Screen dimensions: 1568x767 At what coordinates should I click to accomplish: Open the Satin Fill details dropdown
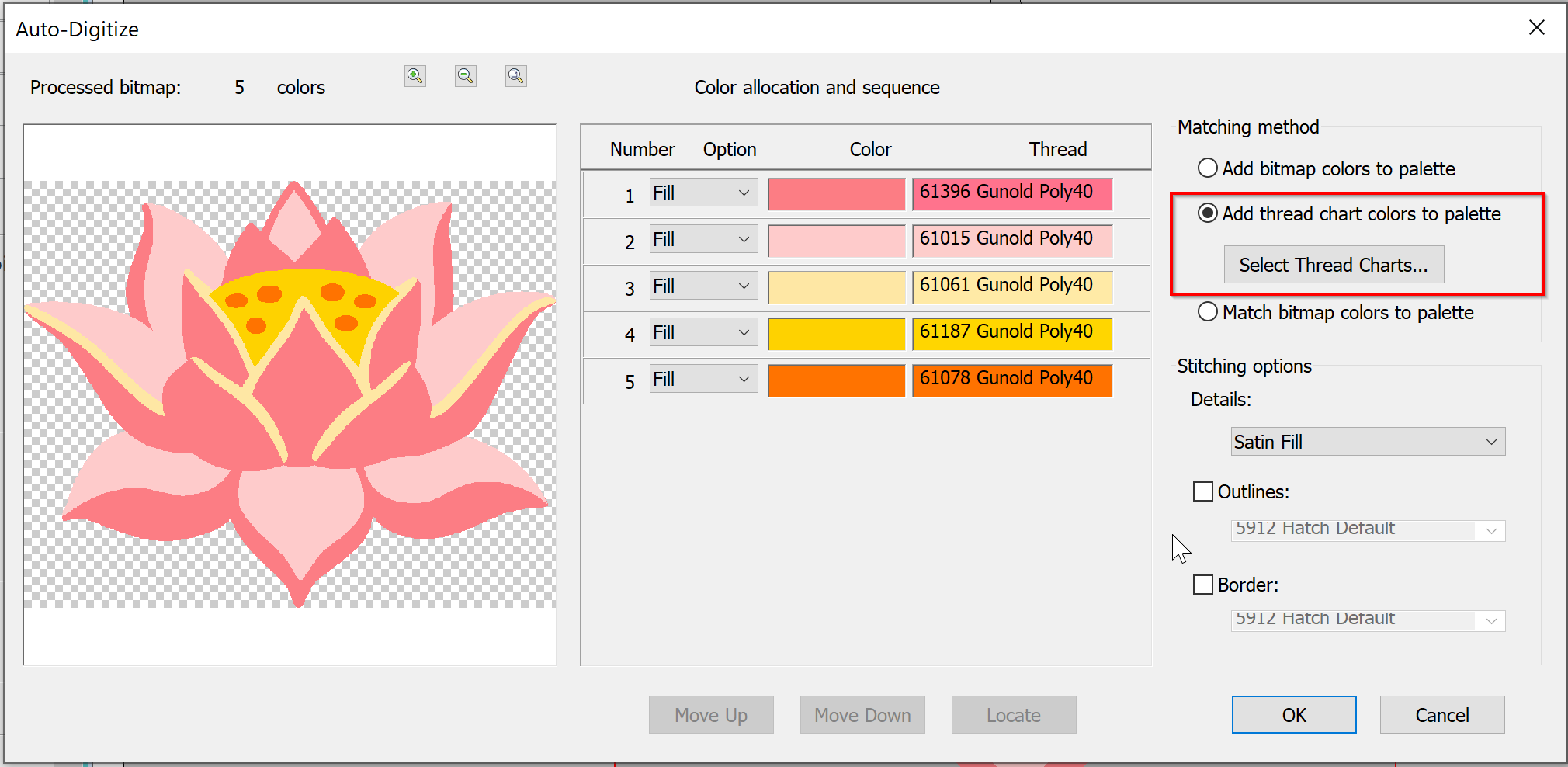pyautogui.click(x=1368, y=442)
